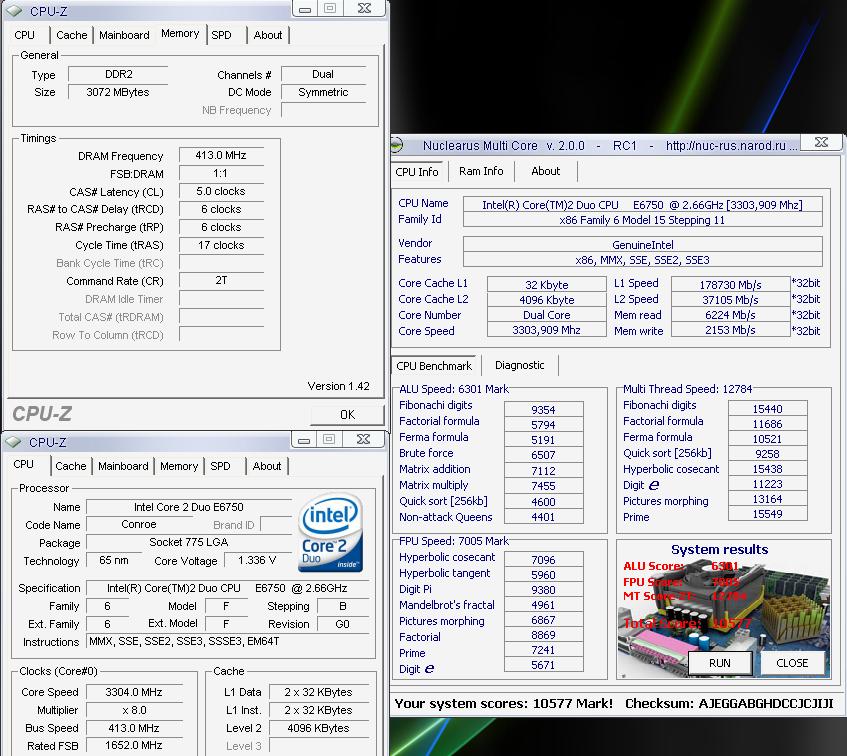Open the Cache tab in top CPU-Z window

[x=71, y=35]
